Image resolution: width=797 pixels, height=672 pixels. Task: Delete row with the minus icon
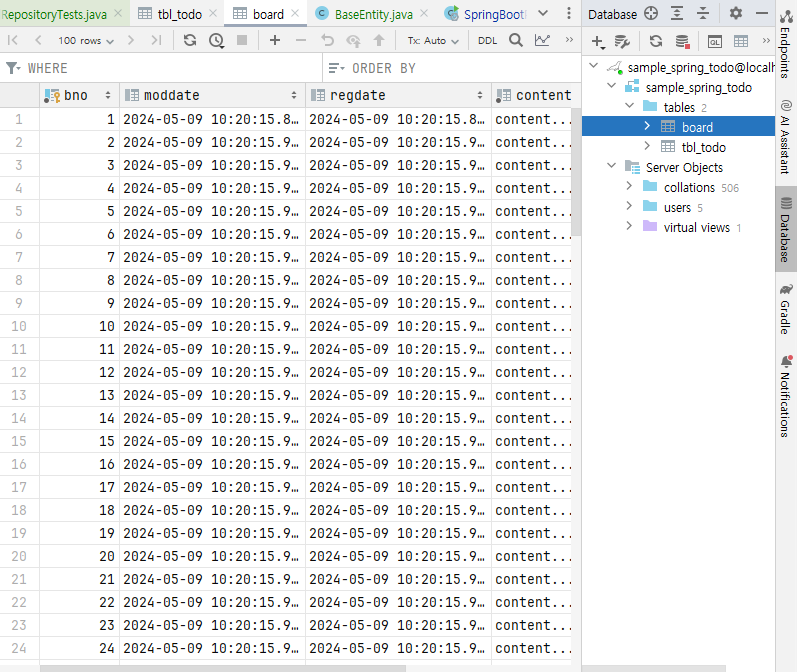coord(301,40)
